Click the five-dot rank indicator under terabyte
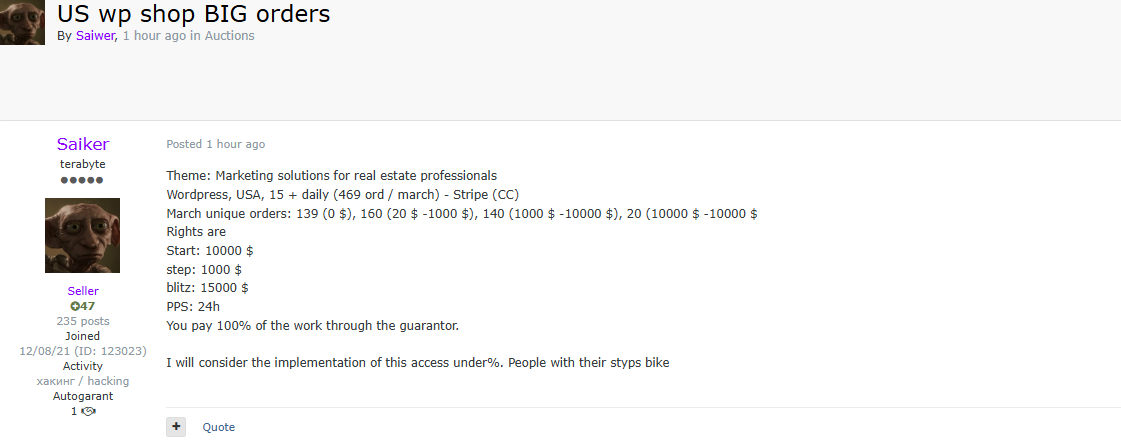 [x=82, y=180]
